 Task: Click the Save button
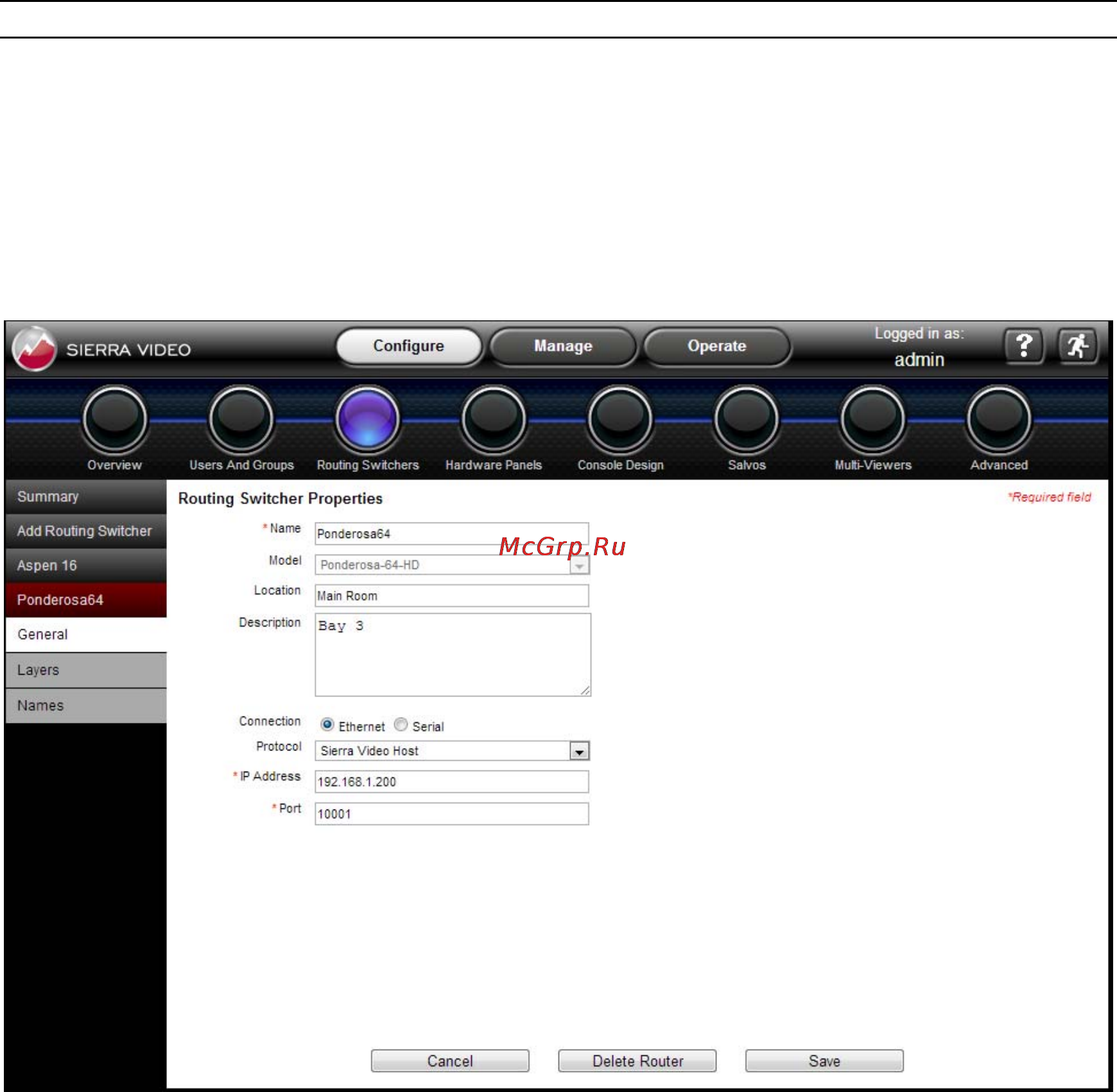click(x=824, y=1061)
